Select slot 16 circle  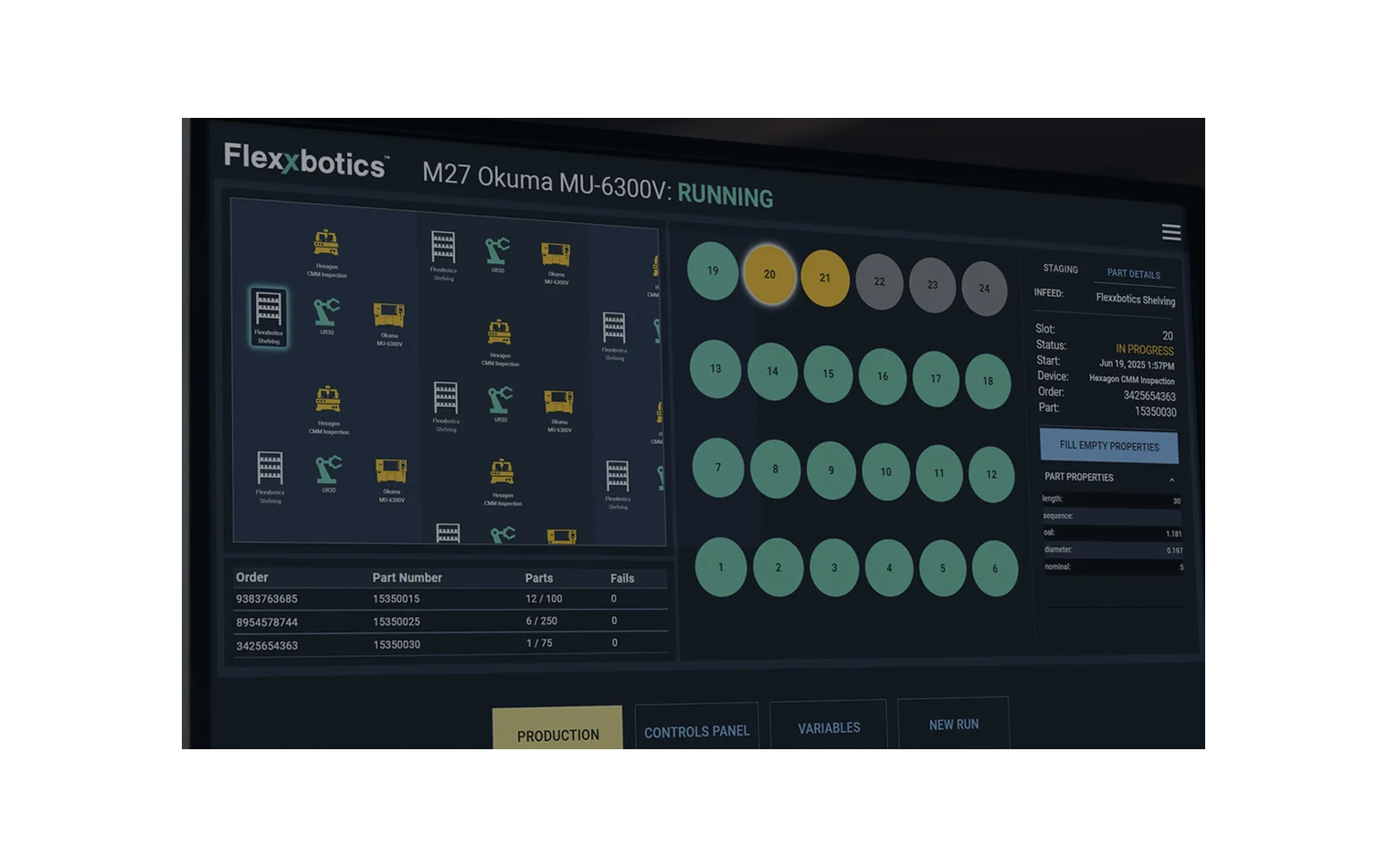click(x=883, y=376)
